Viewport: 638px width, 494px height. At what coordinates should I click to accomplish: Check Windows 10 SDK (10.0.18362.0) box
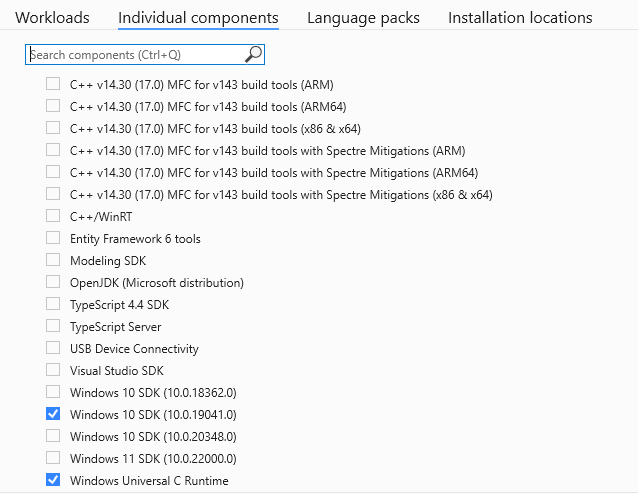click(53, 391)
